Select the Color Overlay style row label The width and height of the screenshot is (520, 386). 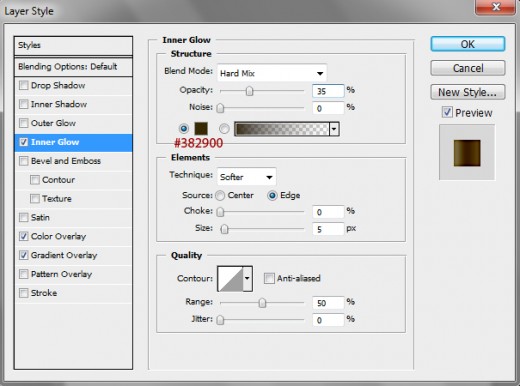pyautogui.click(x=58, y=236)
